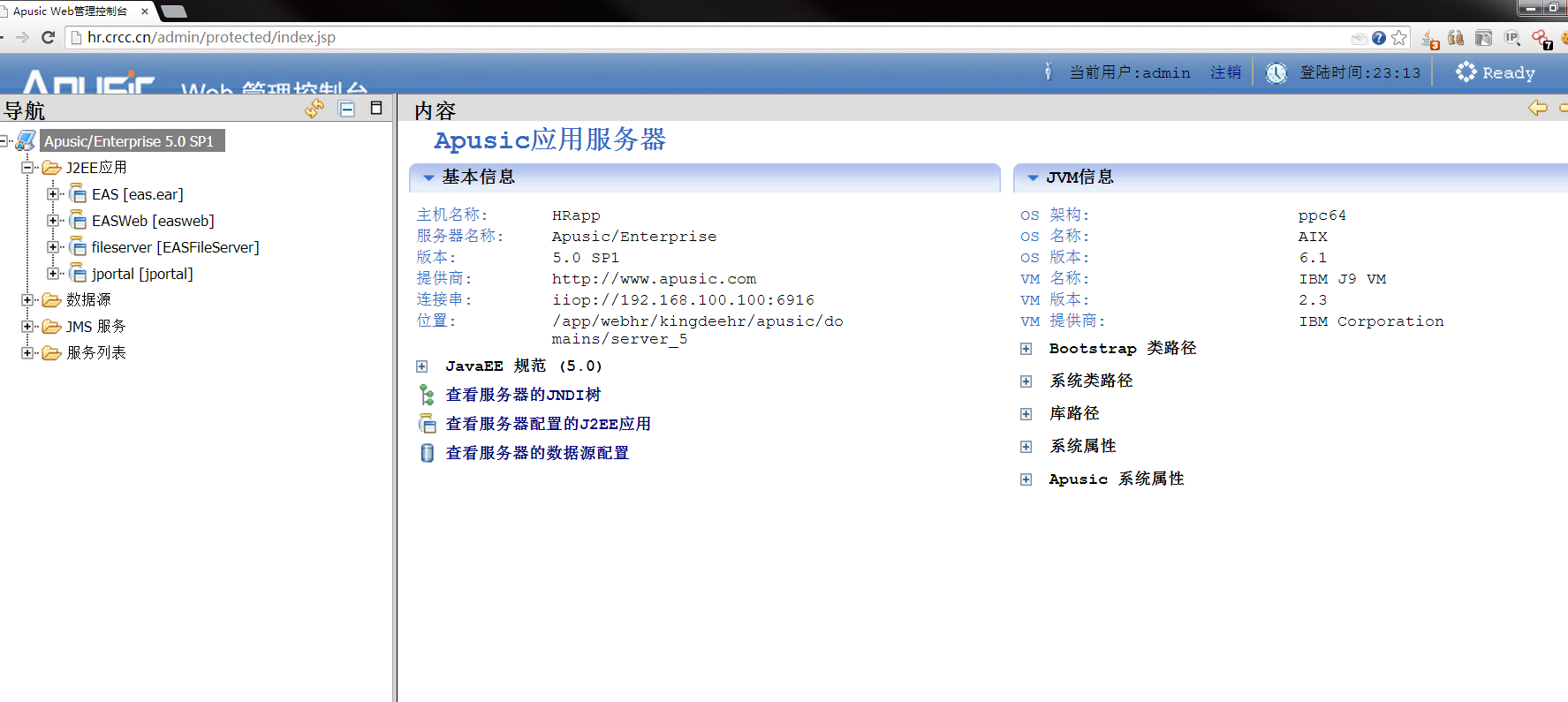
Task: Select the J2EE应用 tree item
Action: (96, 168)
